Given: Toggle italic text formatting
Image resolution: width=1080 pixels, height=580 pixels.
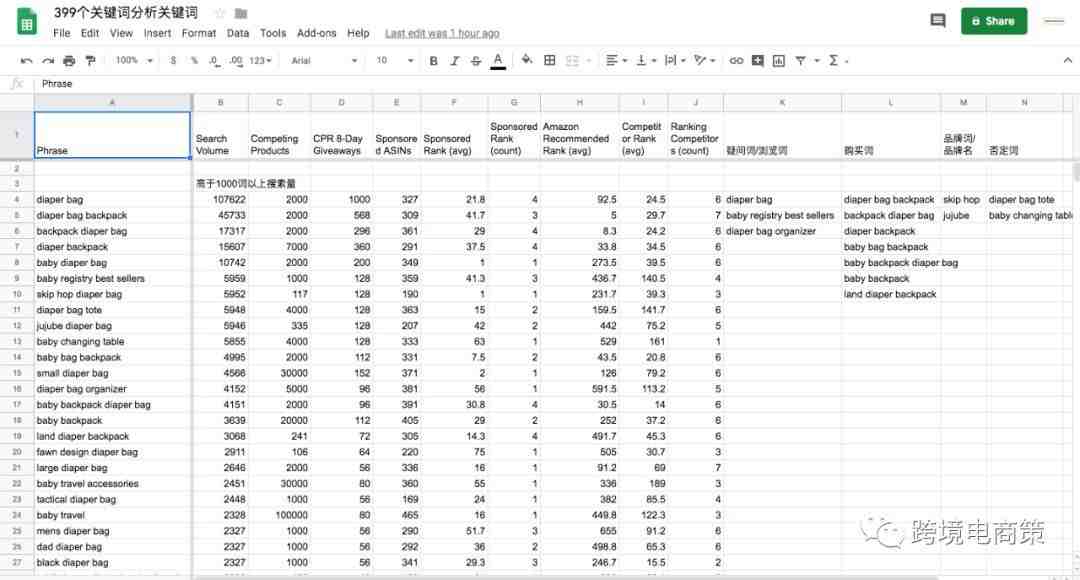Looking at the screenshot, I should pos(455,61).
